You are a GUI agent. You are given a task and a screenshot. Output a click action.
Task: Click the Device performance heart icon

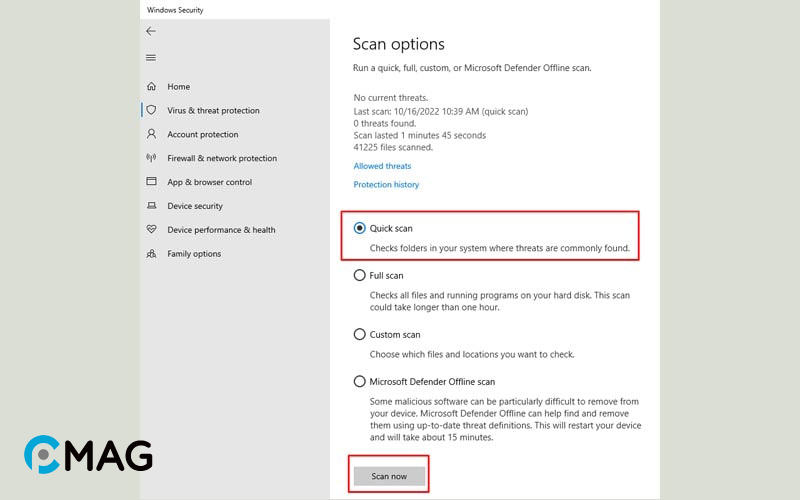tap(152, 229)
